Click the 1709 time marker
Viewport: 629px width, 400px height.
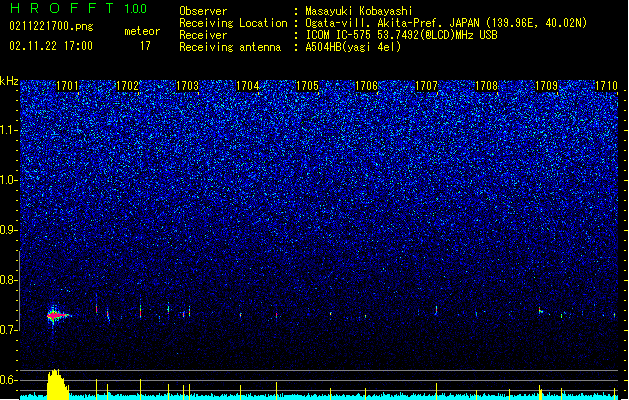click(x=546, y=86)
